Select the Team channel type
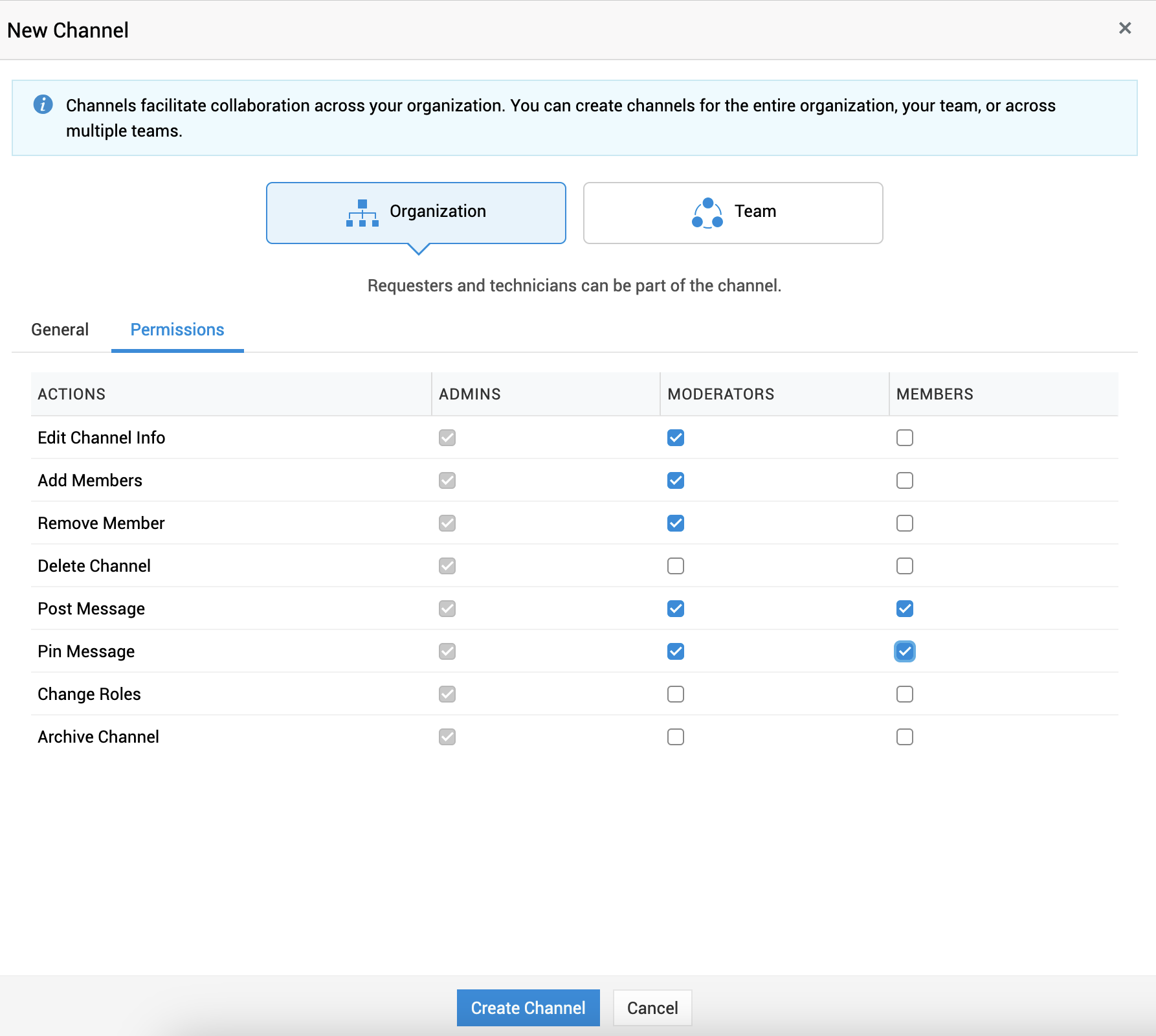The height and width of the screenshot is (1036, 1156). (x=733, y=213)
